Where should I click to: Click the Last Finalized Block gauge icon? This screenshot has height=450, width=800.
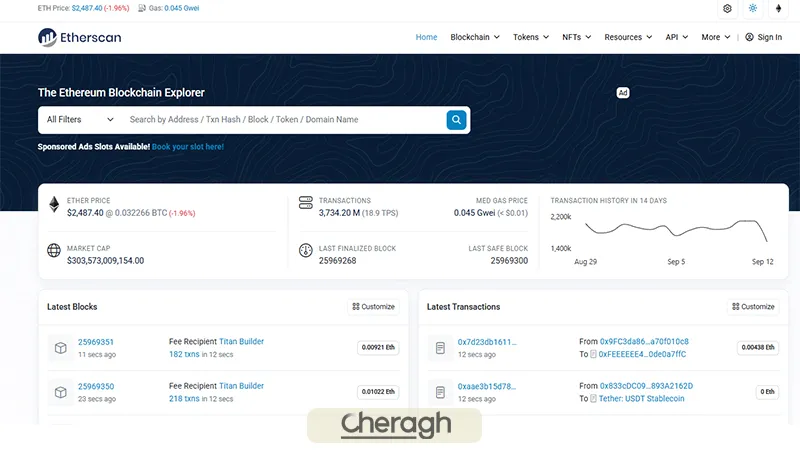306,250
